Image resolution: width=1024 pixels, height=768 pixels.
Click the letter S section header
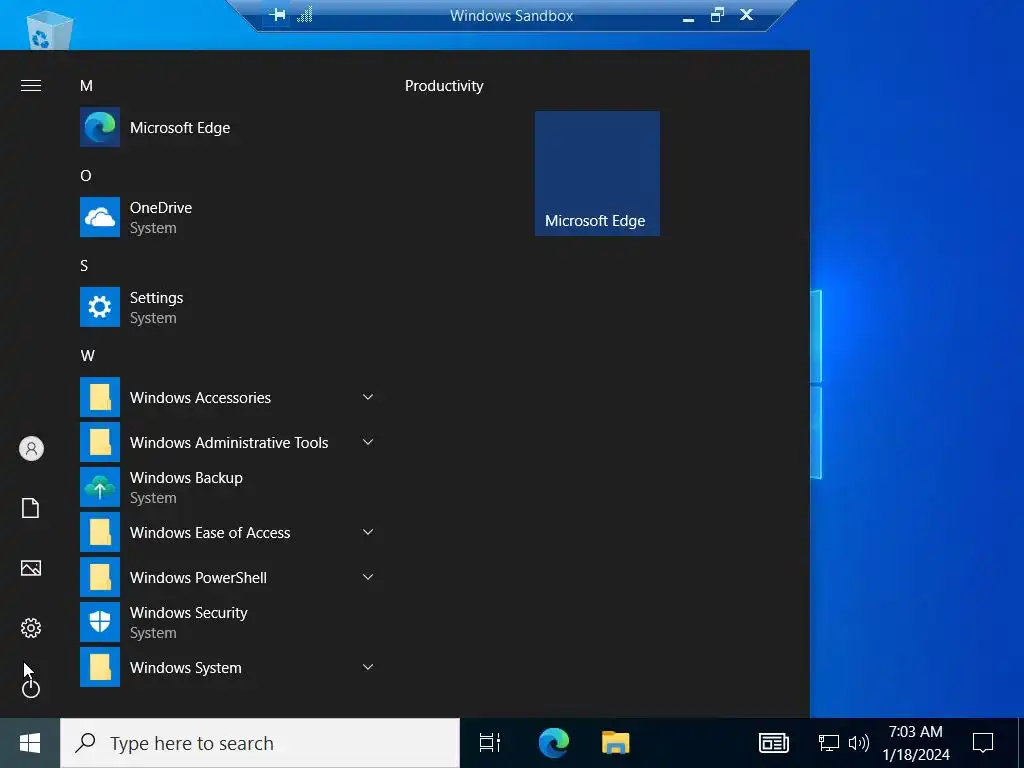[84, 266]
